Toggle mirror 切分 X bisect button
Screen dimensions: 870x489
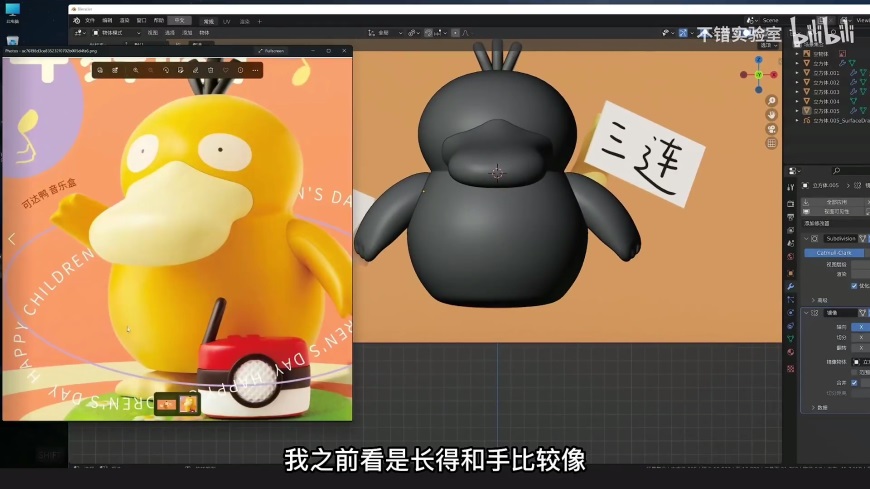click(861, 337)
